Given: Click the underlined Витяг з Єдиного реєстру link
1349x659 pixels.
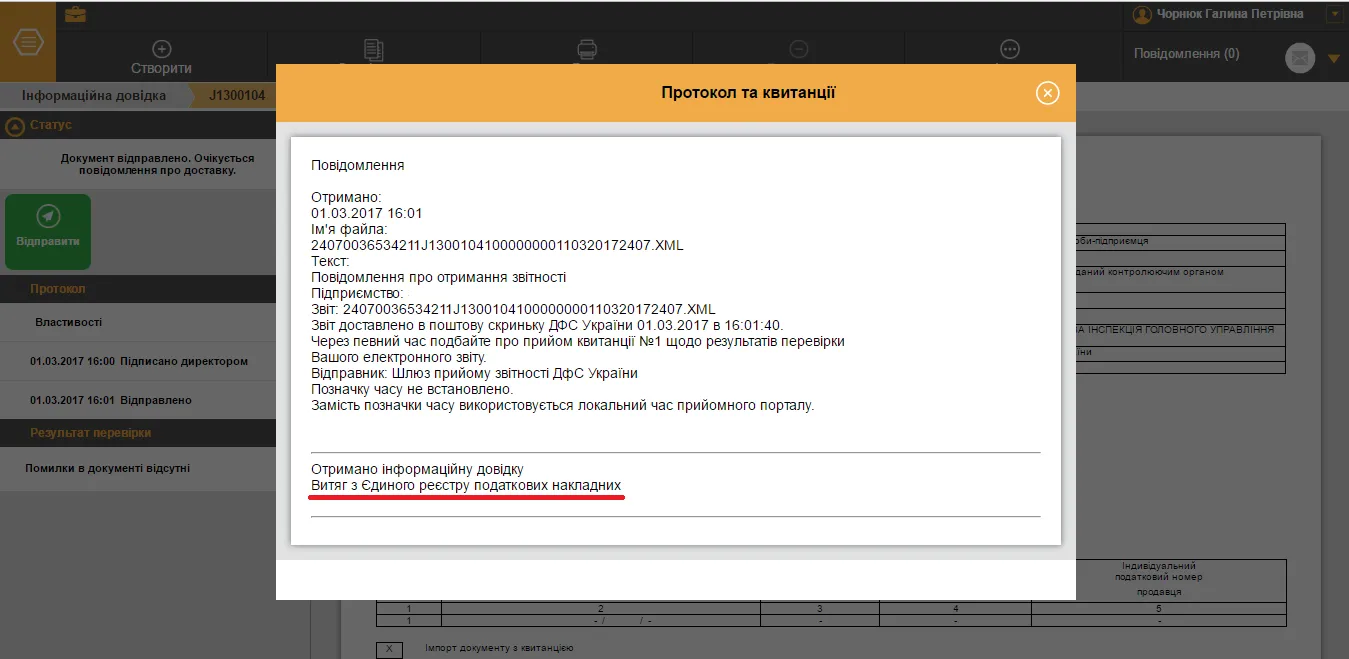Looking at the screenshot, I should 466,485.
